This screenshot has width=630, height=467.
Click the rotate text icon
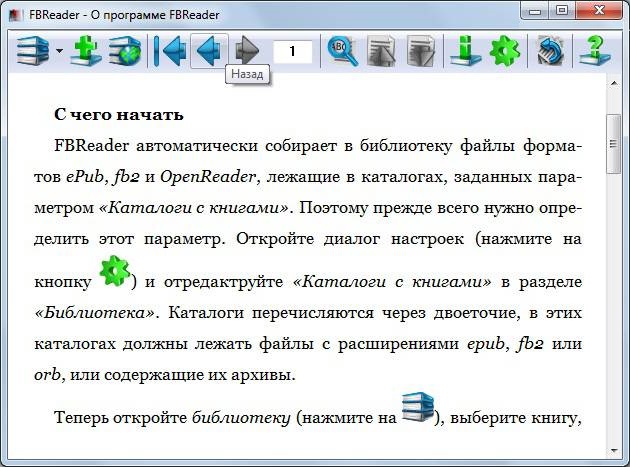pos(550,51)
